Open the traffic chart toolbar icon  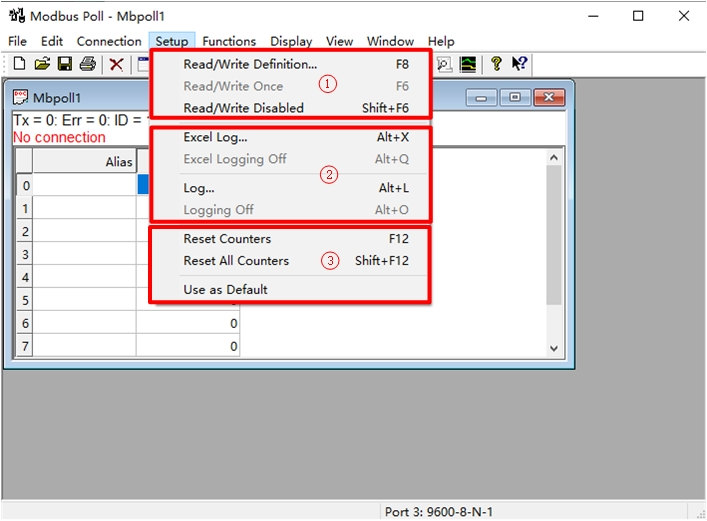click(468, 64)
